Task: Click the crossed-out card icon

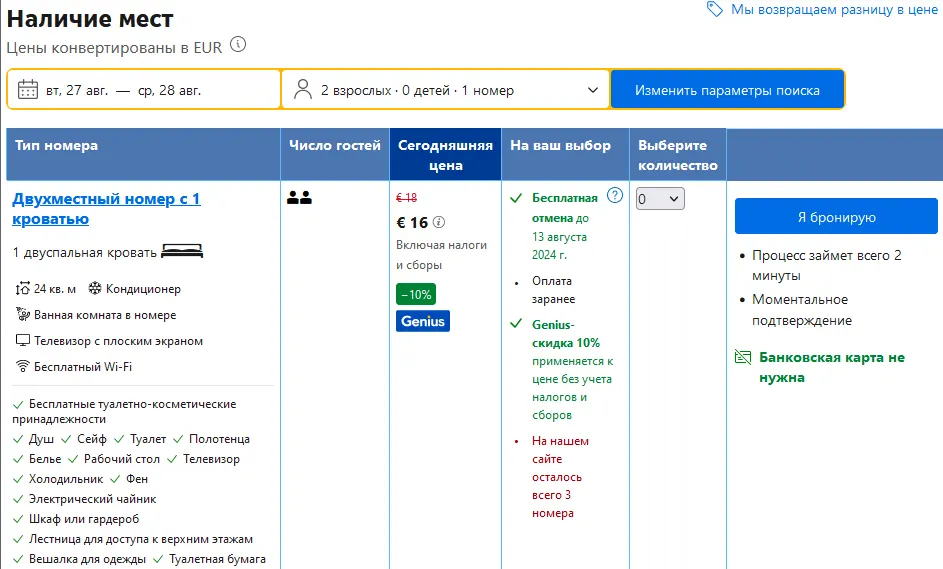Action: (x=742, y=357)
